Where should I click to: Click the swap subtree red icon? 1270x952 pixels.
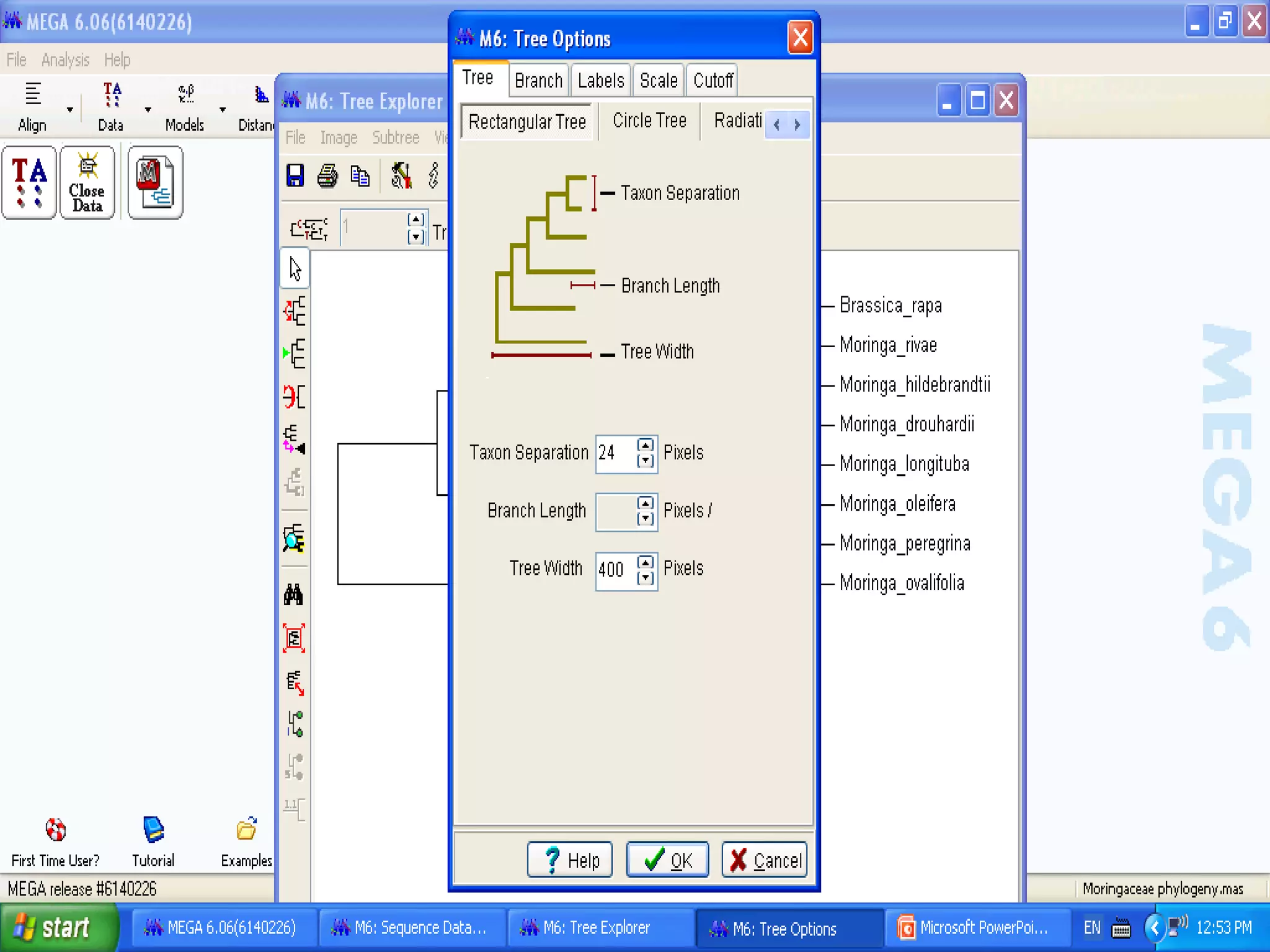[x=295, y=396]
